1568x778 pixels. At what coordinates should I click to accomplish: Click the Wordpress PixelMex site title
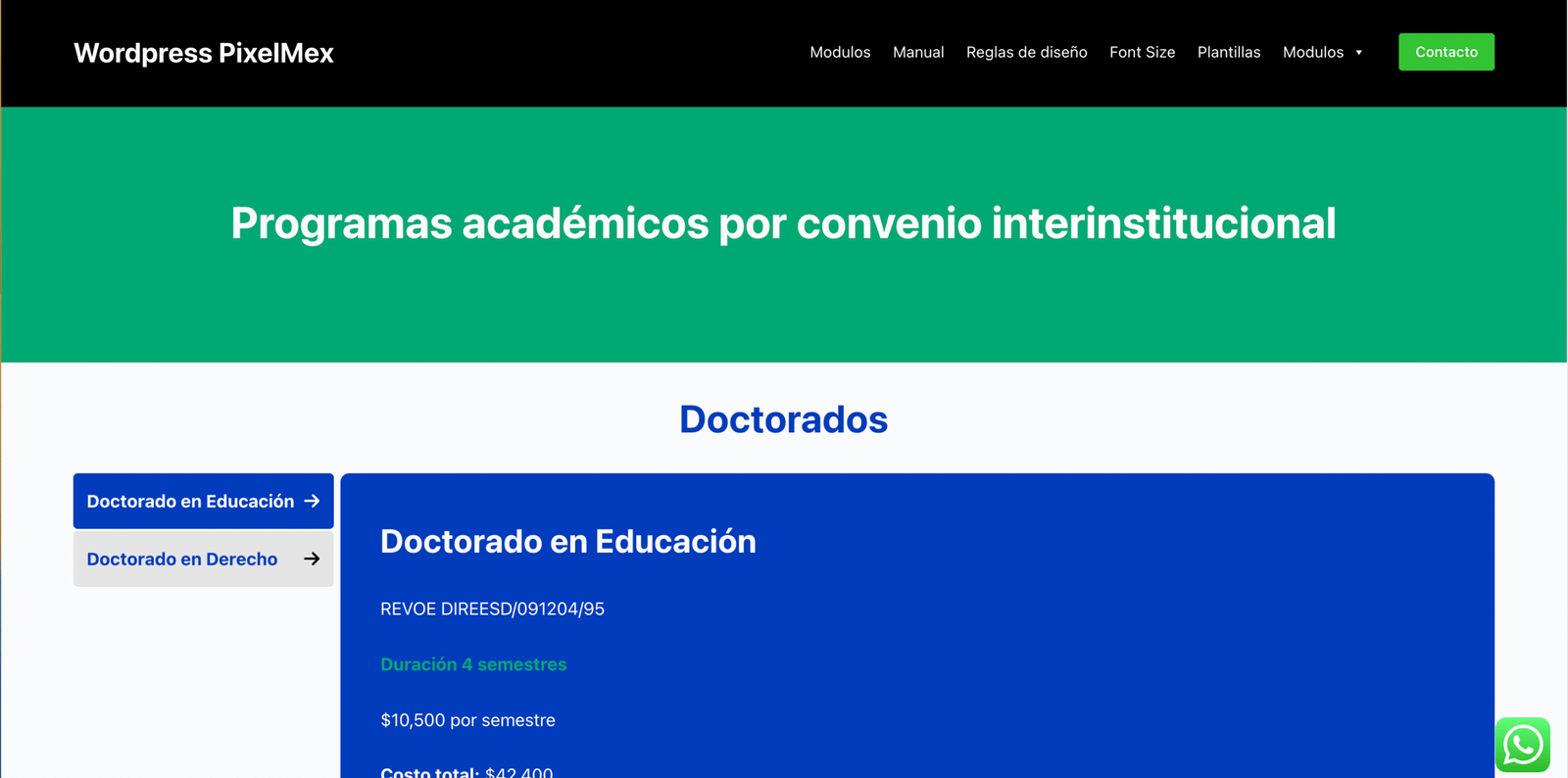pos(204,53)
